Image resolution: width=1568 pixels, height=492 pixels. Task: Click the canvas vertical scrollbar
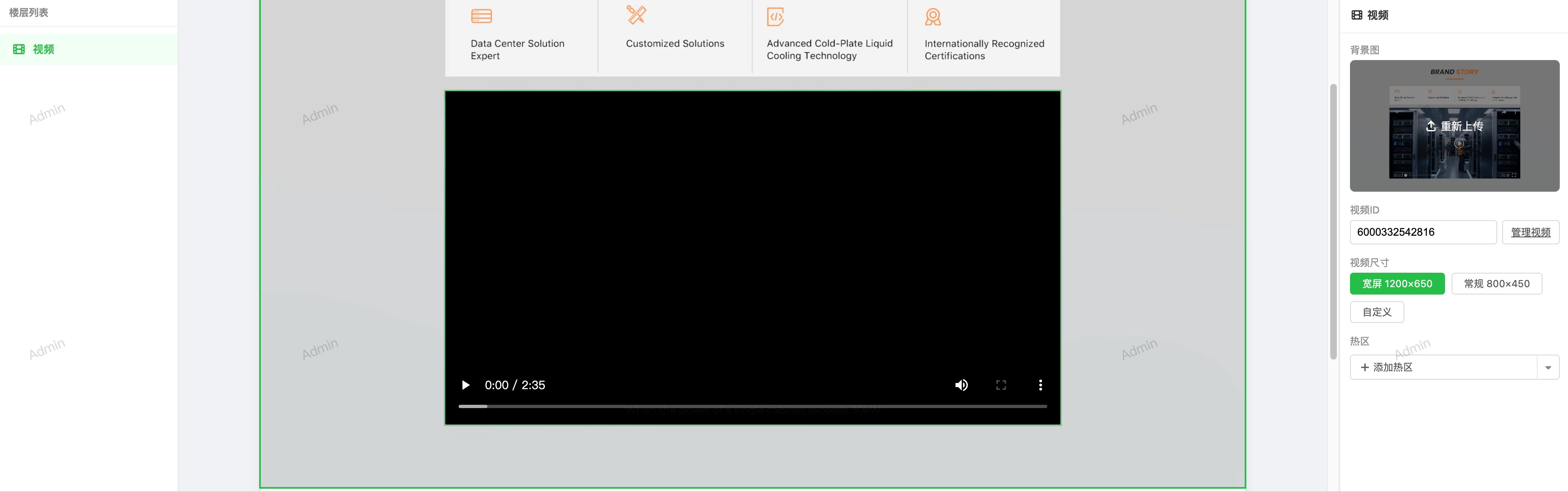tap(1333, 222)
